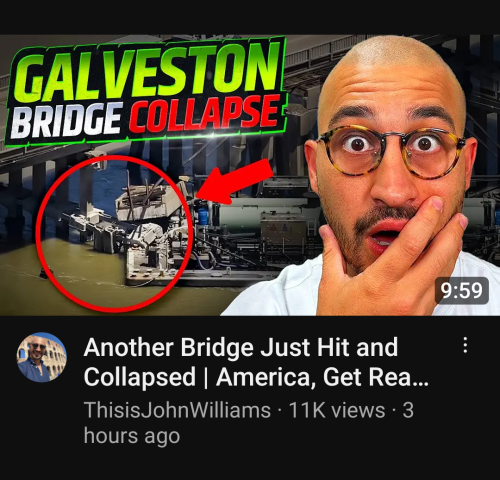Viewport: 500px width, 480px height.
Task: Visit the ThisisJohnWilliams channel name
Action: (177, 410)
